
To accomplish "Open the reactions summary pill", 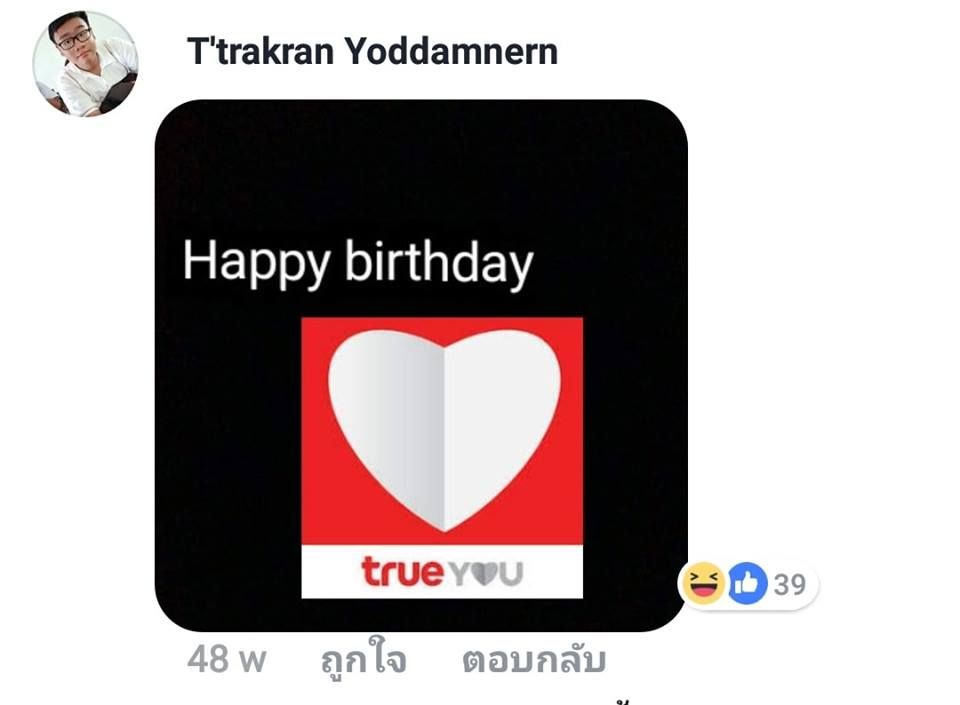I will tap(748, 584).
